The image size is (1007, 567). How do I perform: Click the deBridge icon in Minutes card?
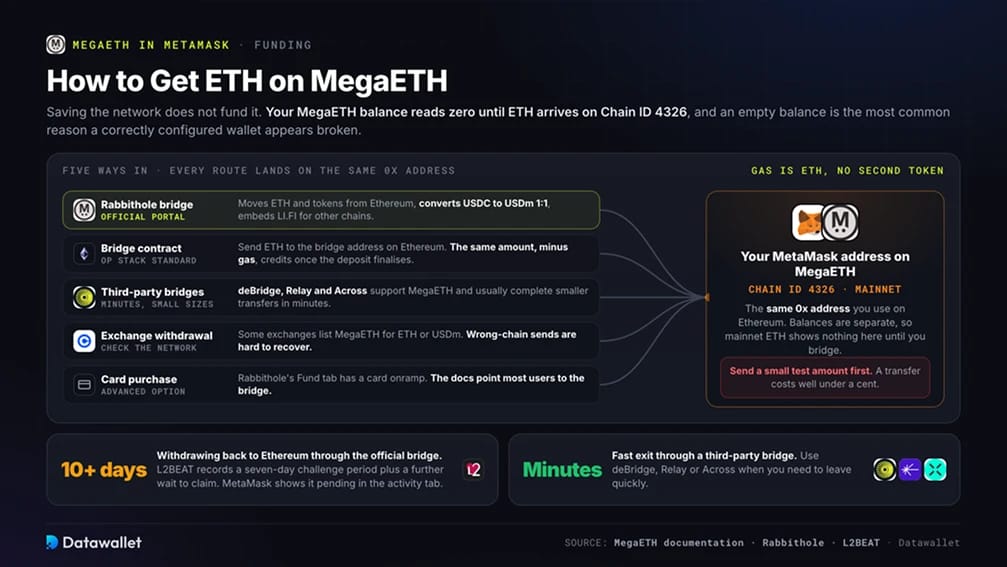coord(884,469)
